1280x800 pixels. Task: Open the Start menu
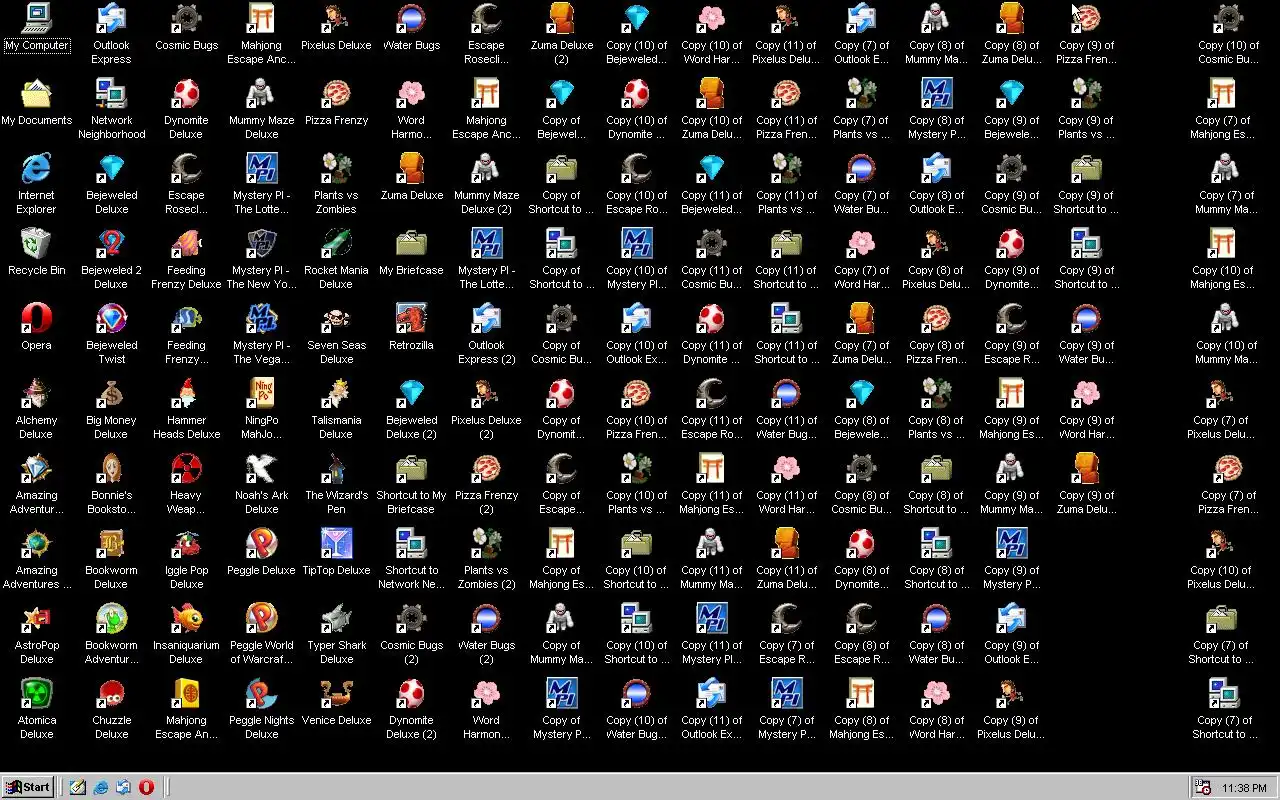tap(27, 787)
